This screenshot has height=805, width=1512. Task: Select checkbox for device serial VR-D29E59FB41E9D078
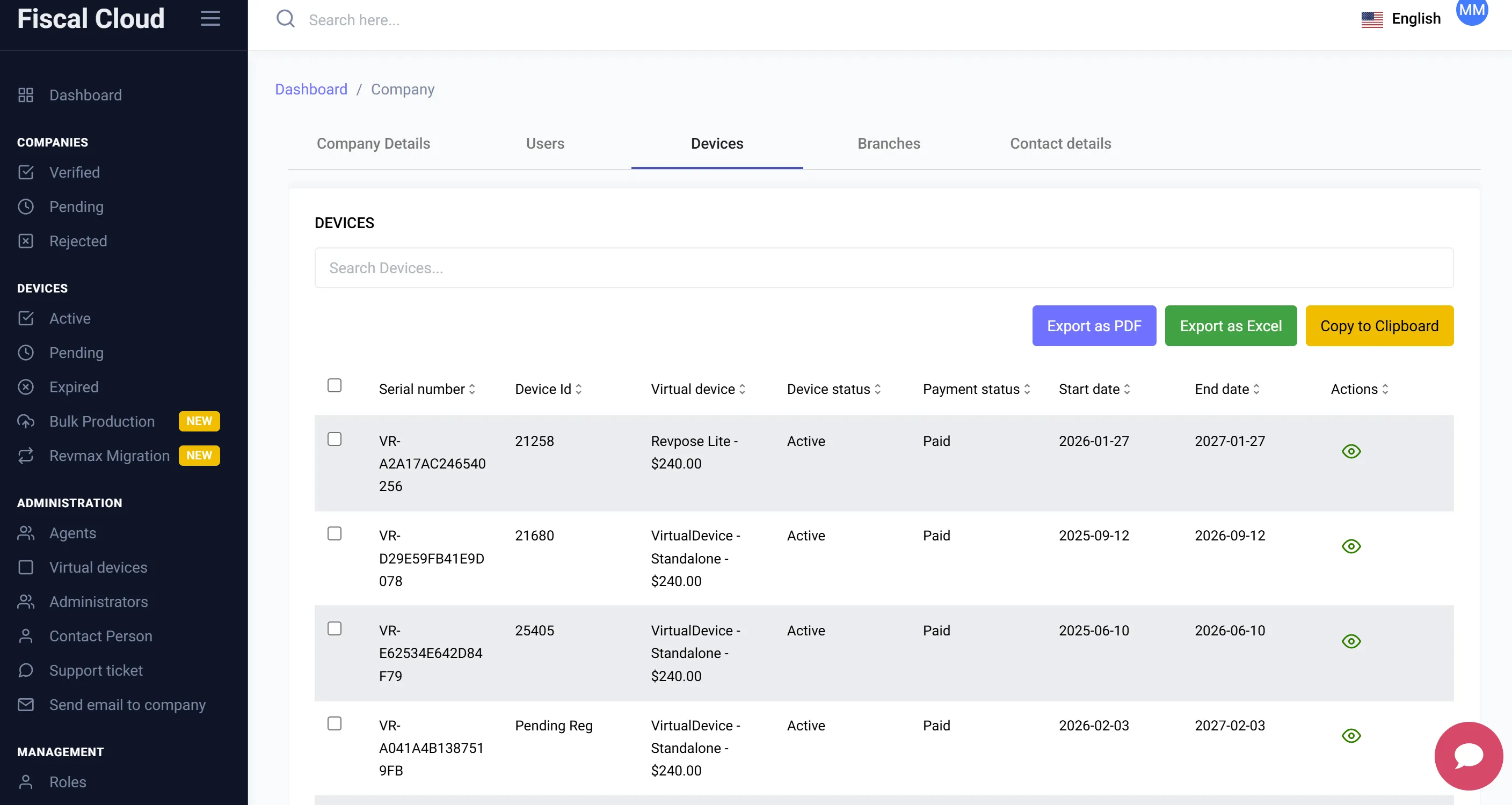click(x=334, y=533)
